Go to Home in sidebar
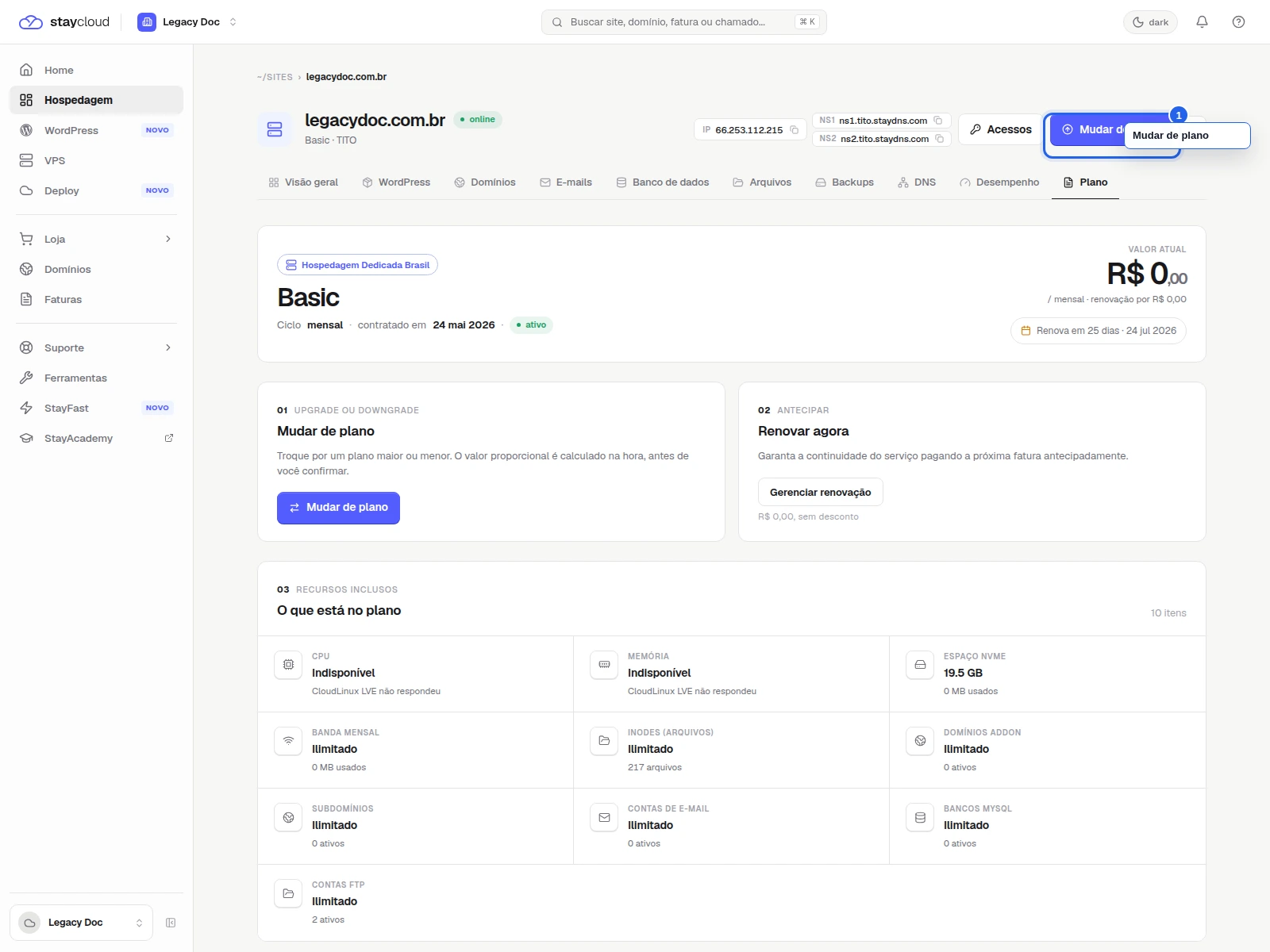The height and width of the screenshot is (952, 1270). tap(96, 70)
